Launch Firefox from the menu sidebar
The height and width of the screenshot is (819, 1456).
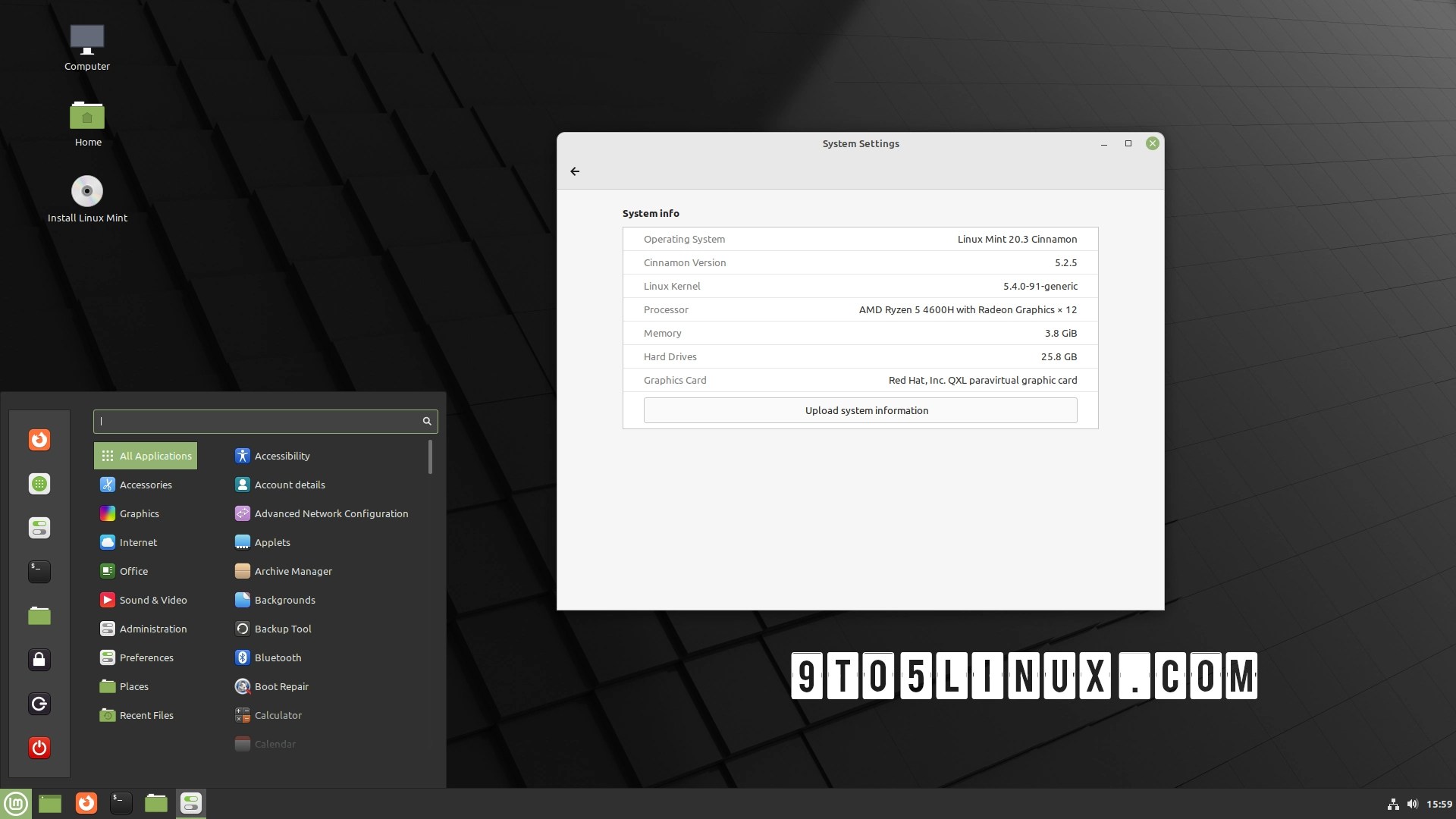click(x=39, y=440)
